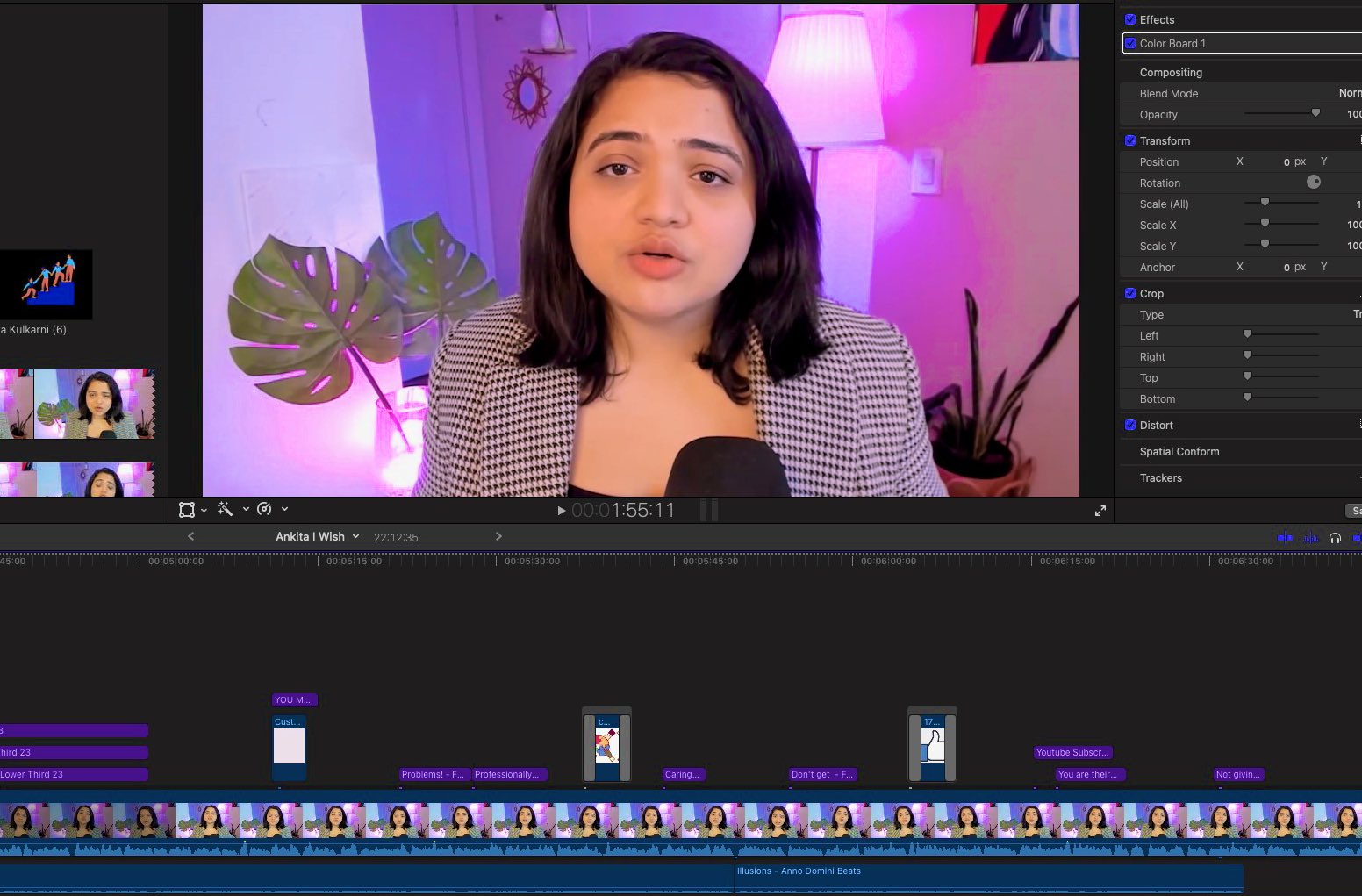Image resolution: width=1362 pixels, height=896 pixels.
Task: Select the Transform tool icon below the viewer
Action: click(x=186, y=510)
